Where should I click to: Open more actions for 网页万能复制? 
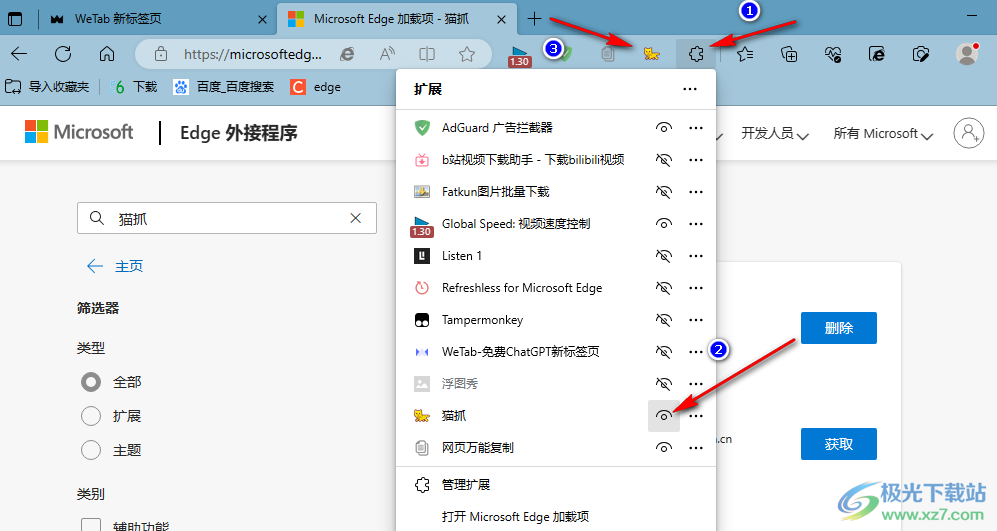696,448
